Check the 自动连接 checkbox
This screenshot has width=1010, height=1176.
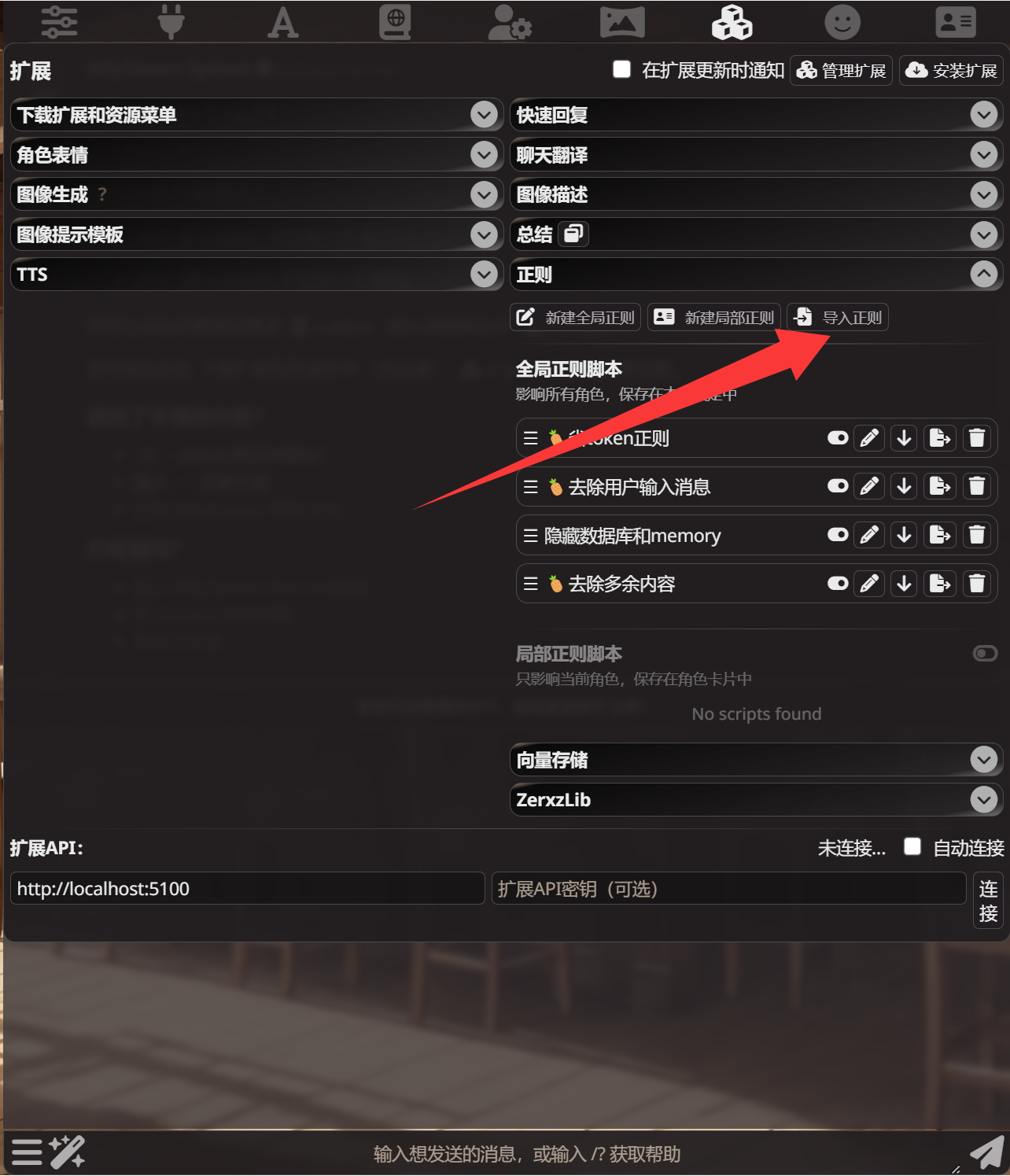point(912,846)
